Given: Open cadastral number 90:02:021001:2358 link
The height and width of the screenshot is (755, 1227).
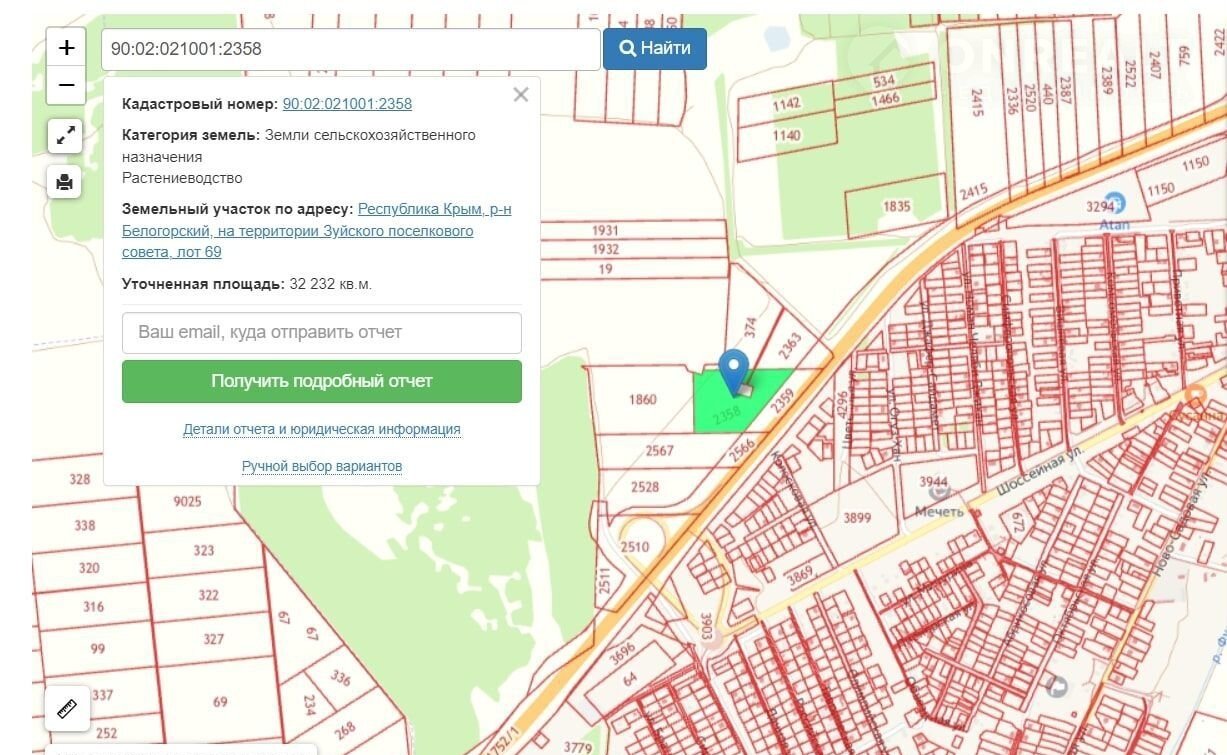Looking at the screenshot, I should (347, 104).
